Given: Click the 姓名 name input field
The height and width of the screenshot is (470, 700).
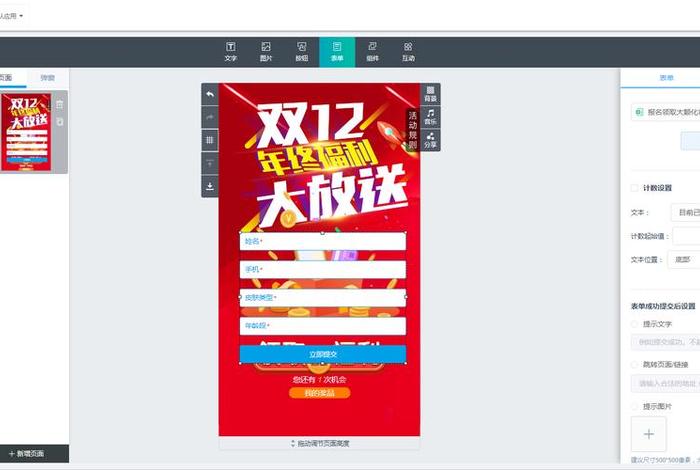Looking at the screenshot, I should coord(323,241).
